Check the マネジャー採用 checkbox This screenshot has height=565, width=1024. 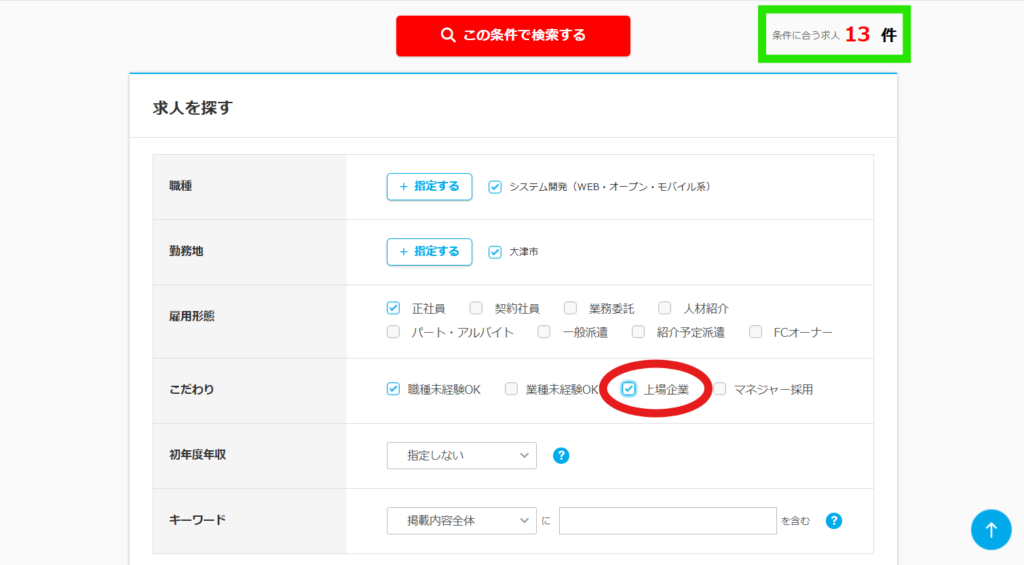[x=719, y=389]
